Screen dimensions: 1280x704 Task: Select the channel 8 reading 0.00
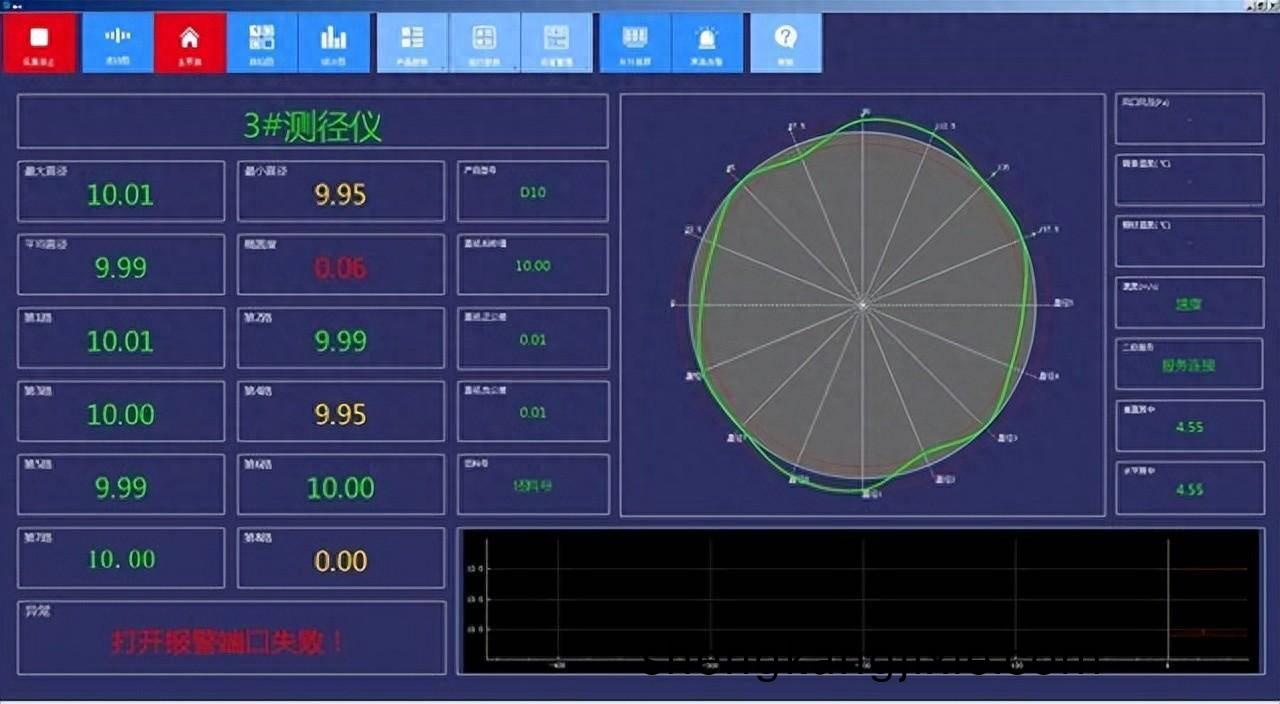pyautogui.click(x=340, y=561)
